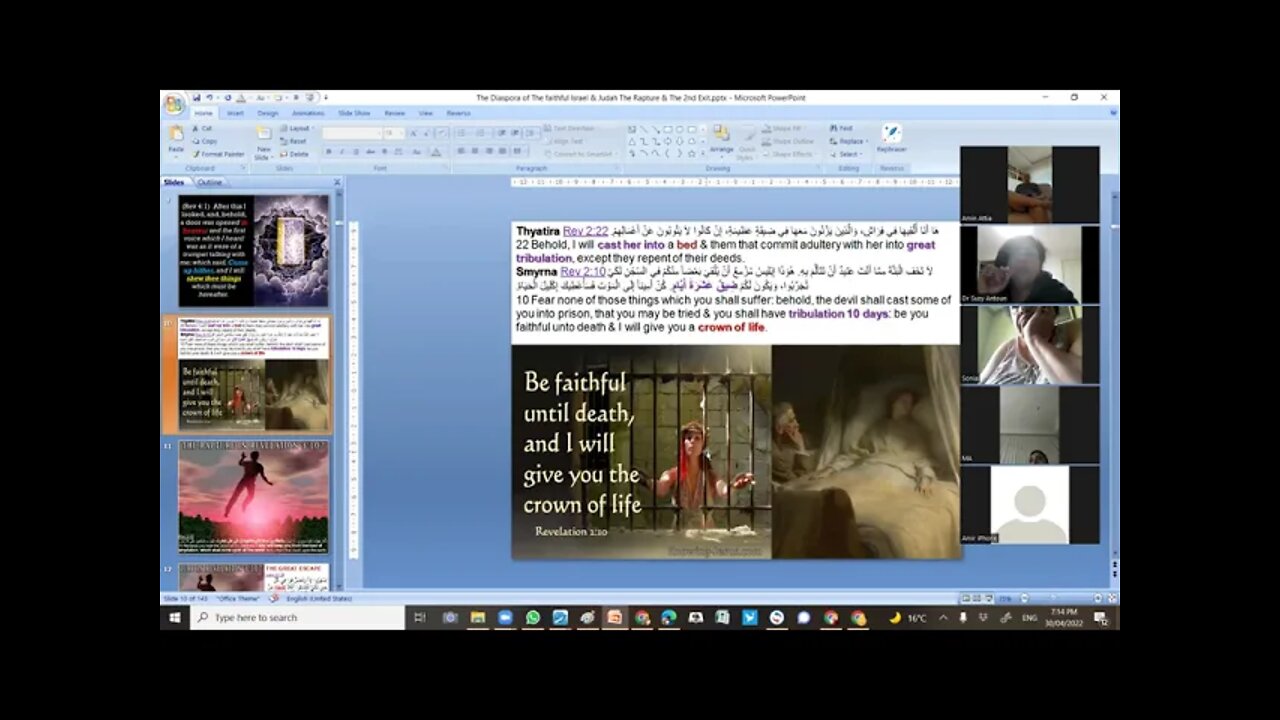This screenshot has height=720, width=1280.
Task: Open Amir iPhone participant tile
Action: (1029, 505)
